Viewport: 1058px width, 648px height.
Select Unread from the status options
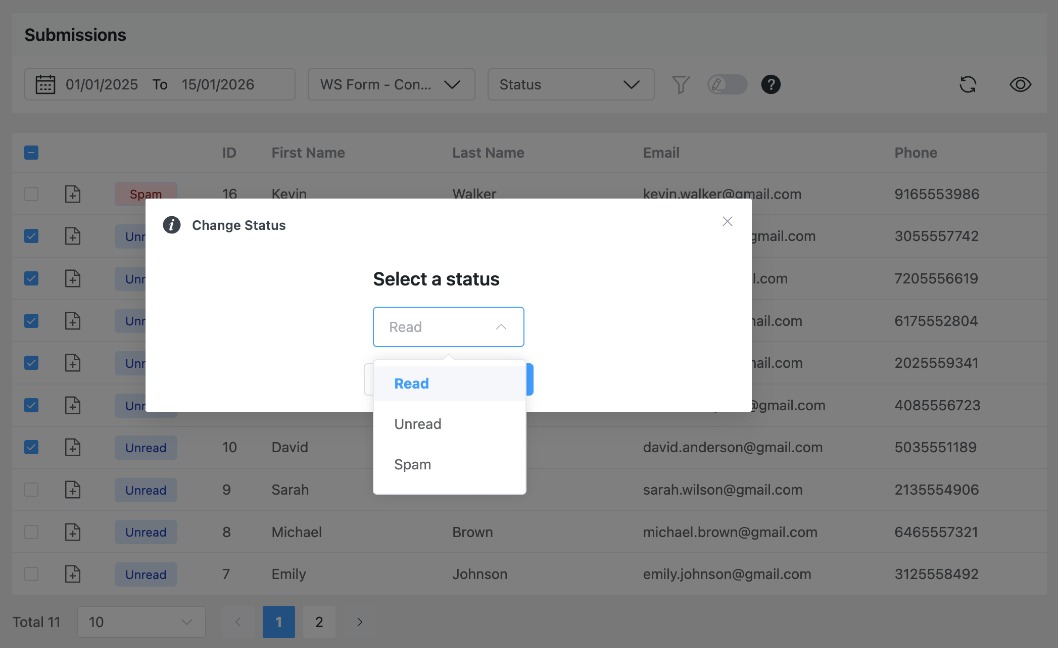coord(417,423)
